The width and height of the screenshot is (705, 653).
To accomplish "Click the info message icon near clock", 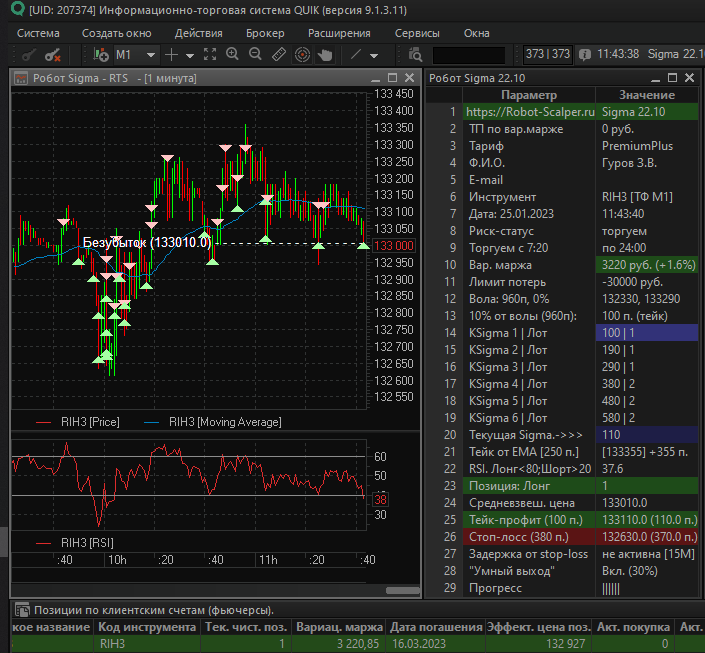I will (585, 55).
